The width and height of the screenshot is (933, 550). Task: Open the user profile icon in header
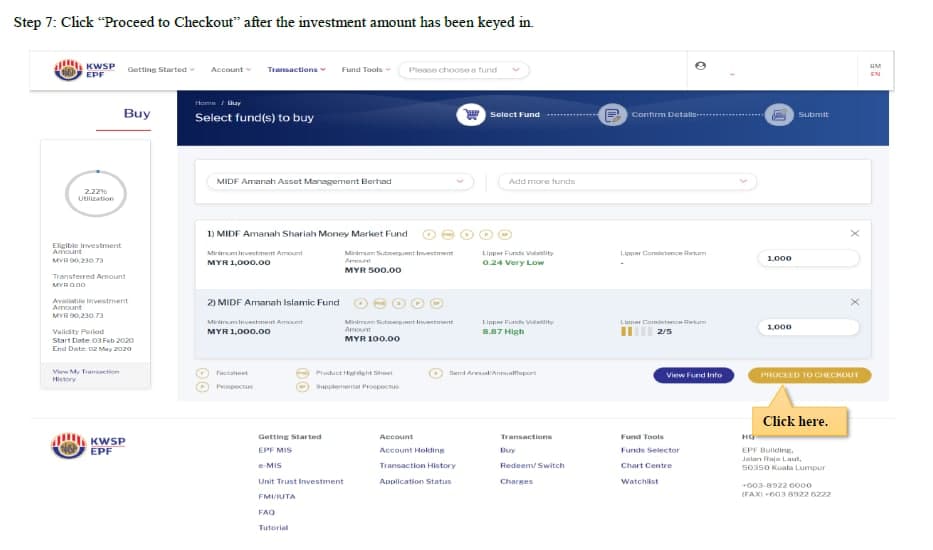[700, 65]
